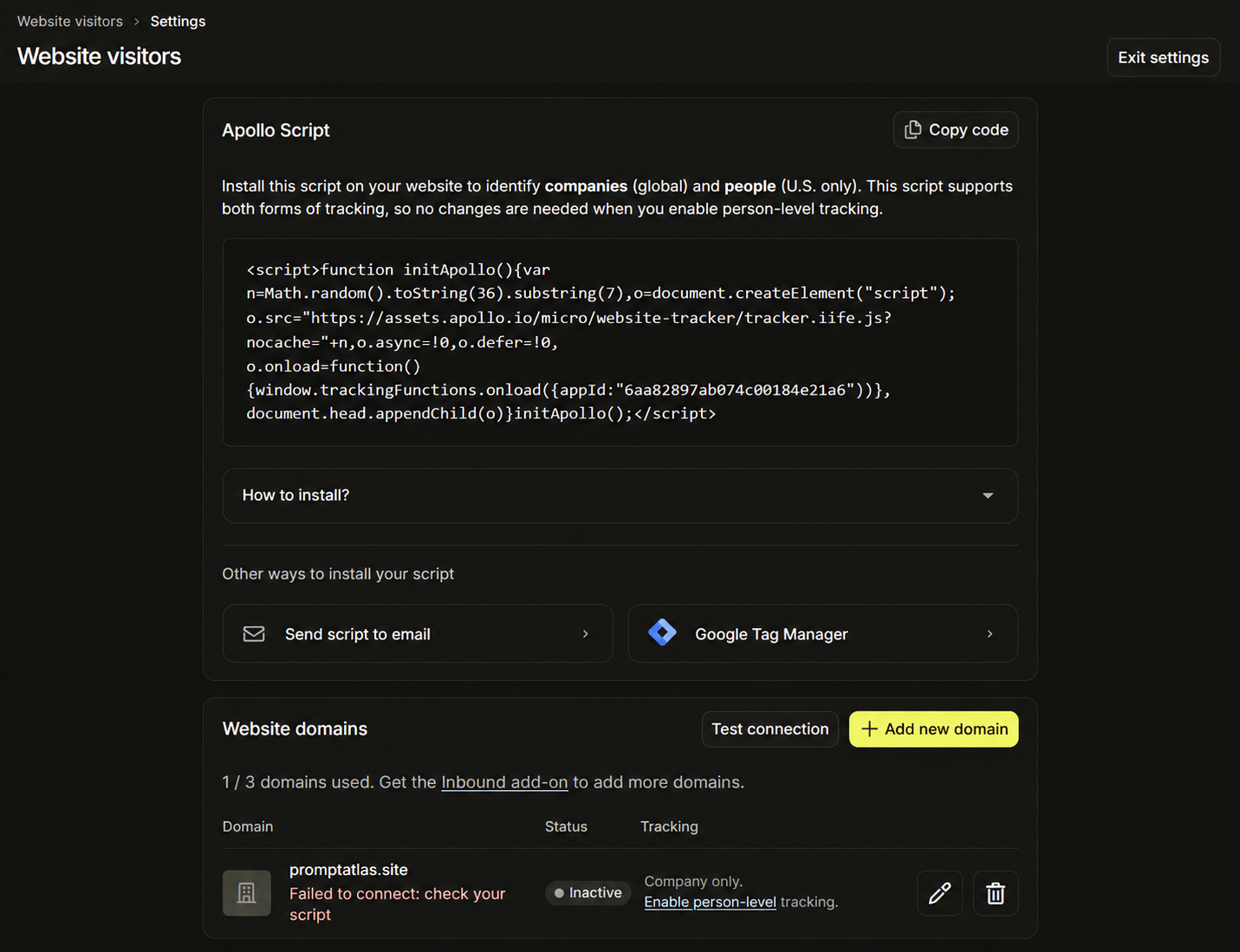Image resolution: width=1240 pixels, height=952 pixels.
Task: Click the plus icon on Add new domain
Action: 869,729
